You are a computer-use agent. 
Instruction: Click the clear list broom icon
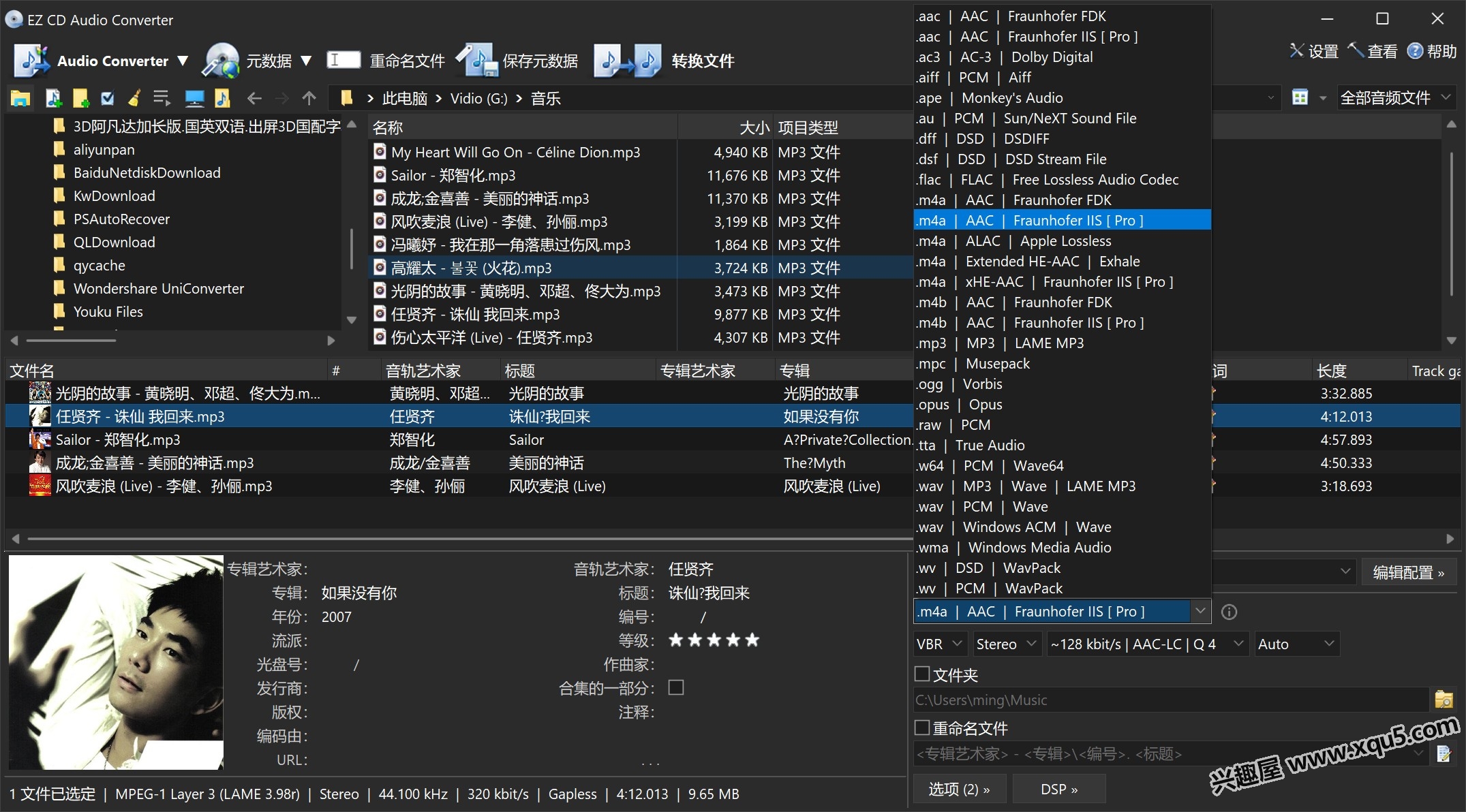pos(134,99)
